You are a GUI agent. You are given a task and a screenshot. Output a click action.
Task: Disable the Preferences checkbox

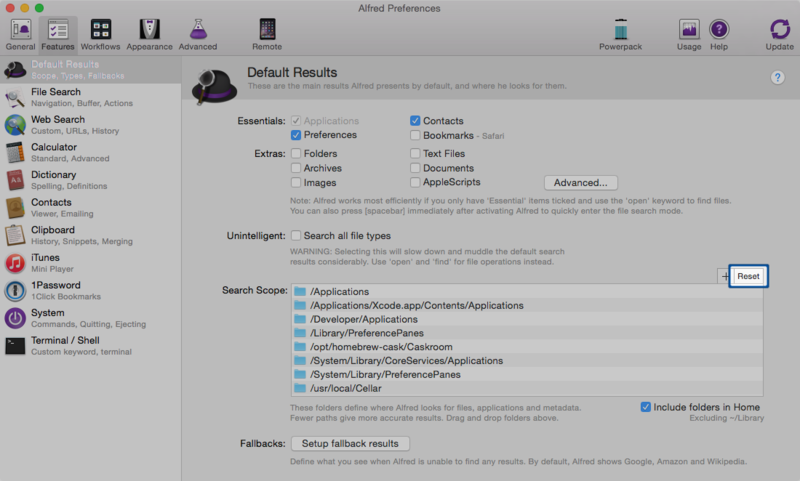tap(296, 135)
